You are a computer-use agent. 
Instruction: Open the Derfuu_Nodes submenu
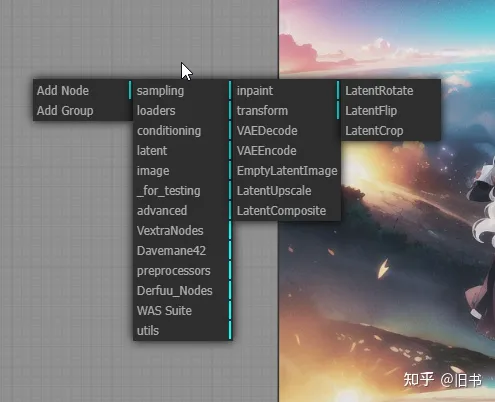tap(183, 290)
